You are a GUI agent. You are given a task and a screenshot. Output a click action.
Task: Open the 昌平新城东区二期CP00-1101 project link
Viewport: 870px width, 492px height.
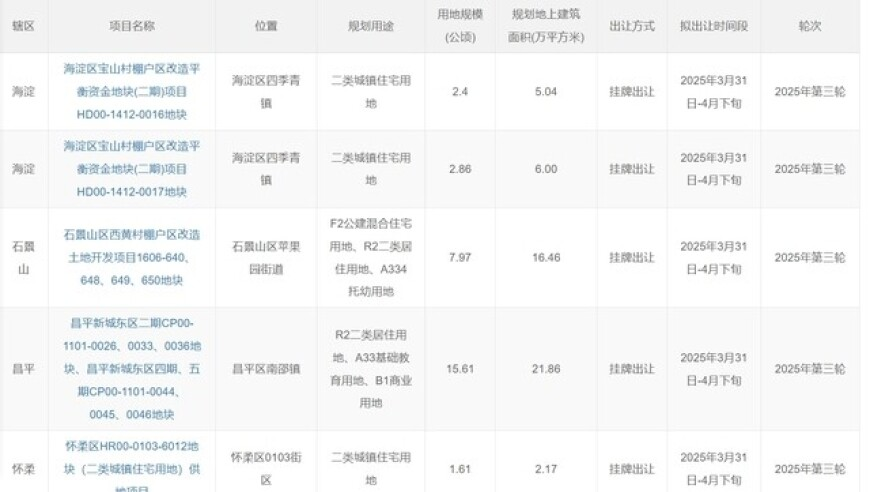[x=131, y=369]
